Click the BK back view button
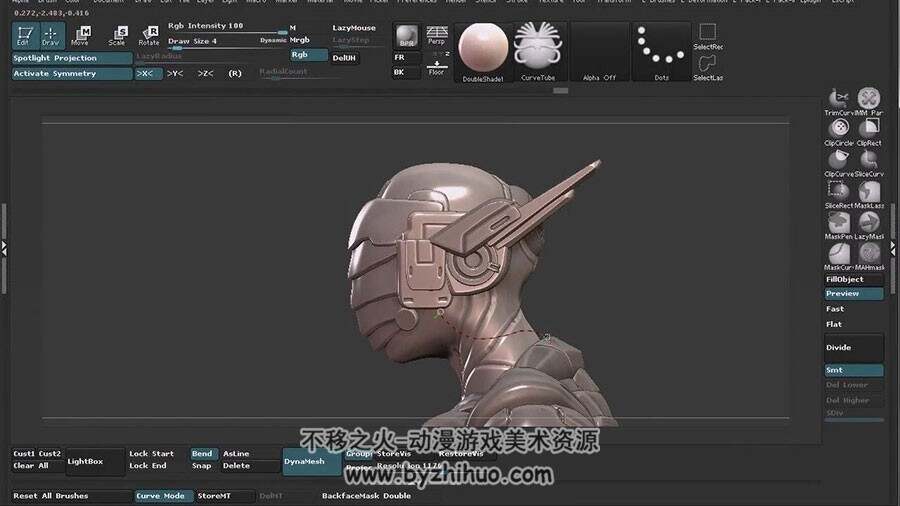The image size is (900, 506). point(406,72)
